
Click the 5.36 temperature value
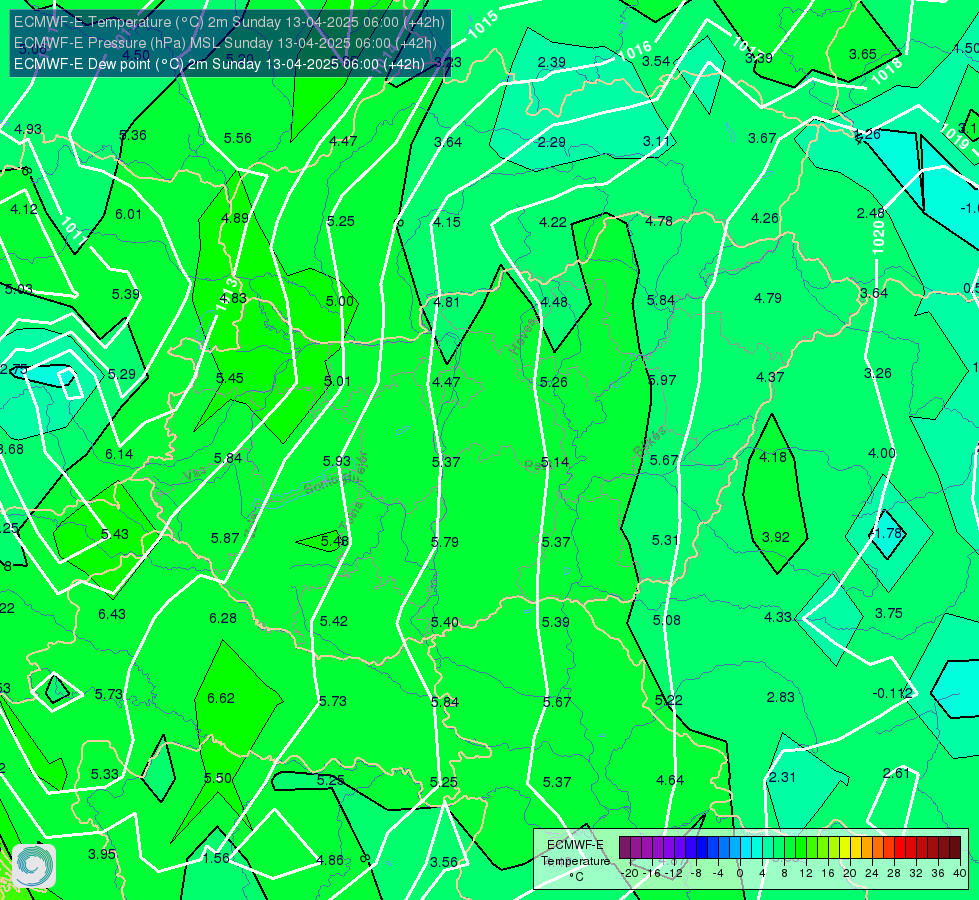[133, 135]
